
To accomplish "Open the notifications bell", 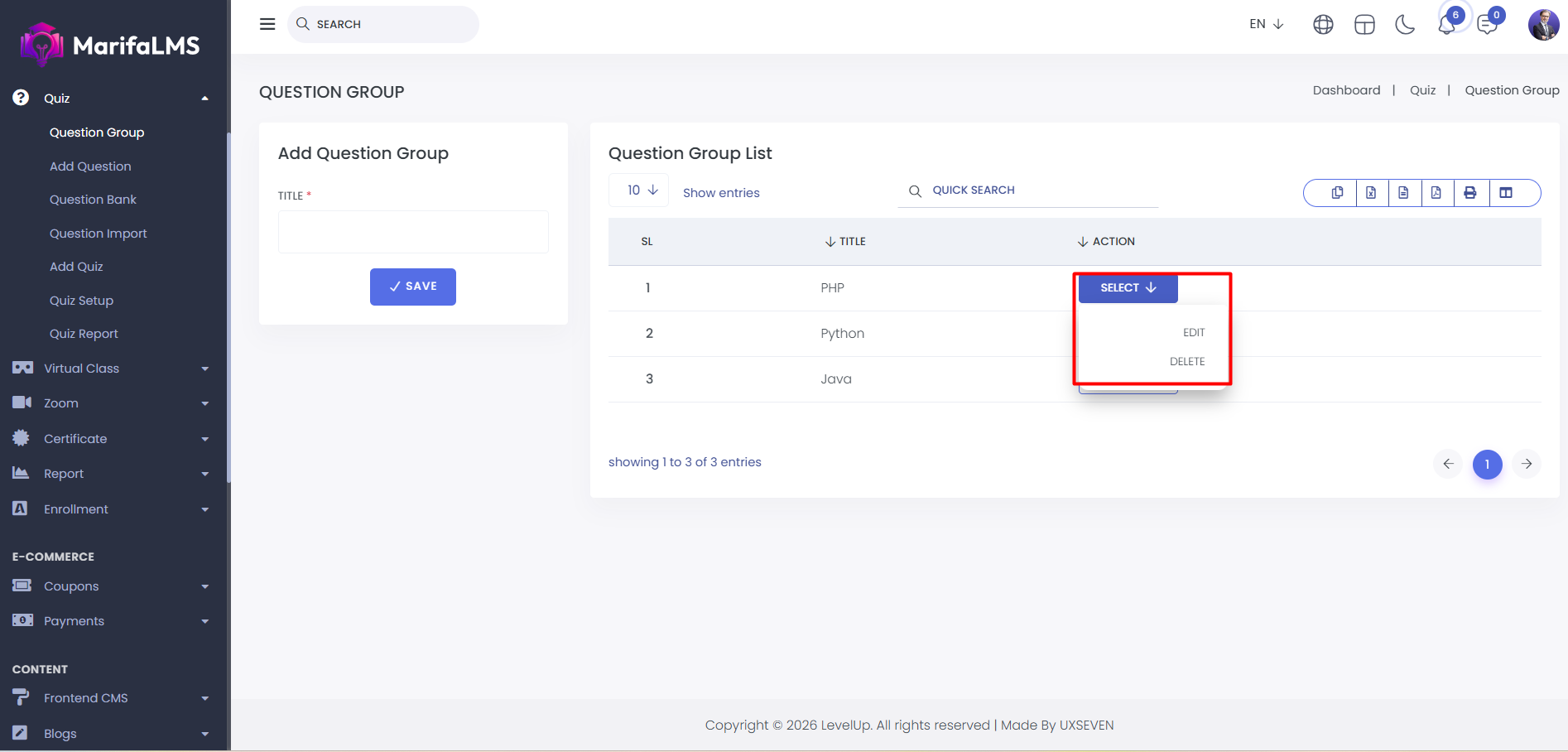I will click(1447, 25).
